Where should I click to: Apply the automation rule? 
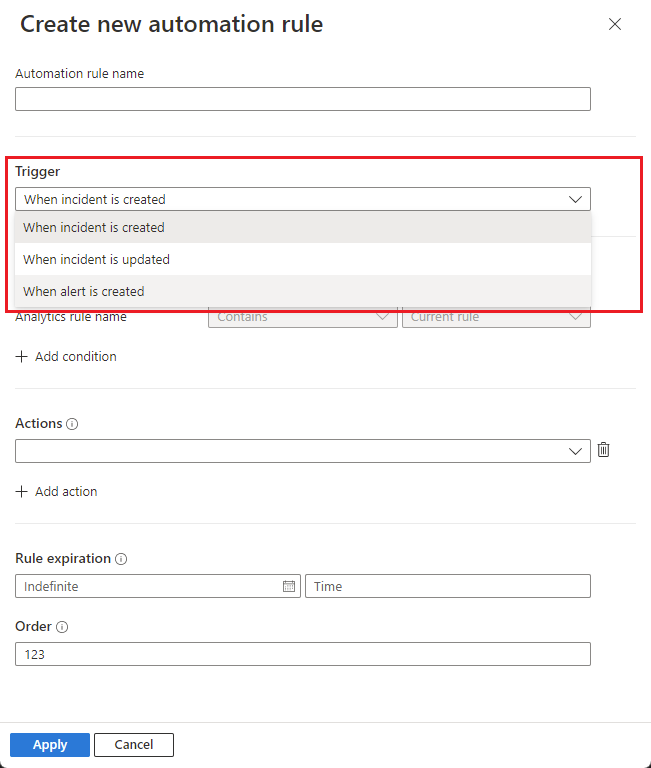click(x=50, y=745)
